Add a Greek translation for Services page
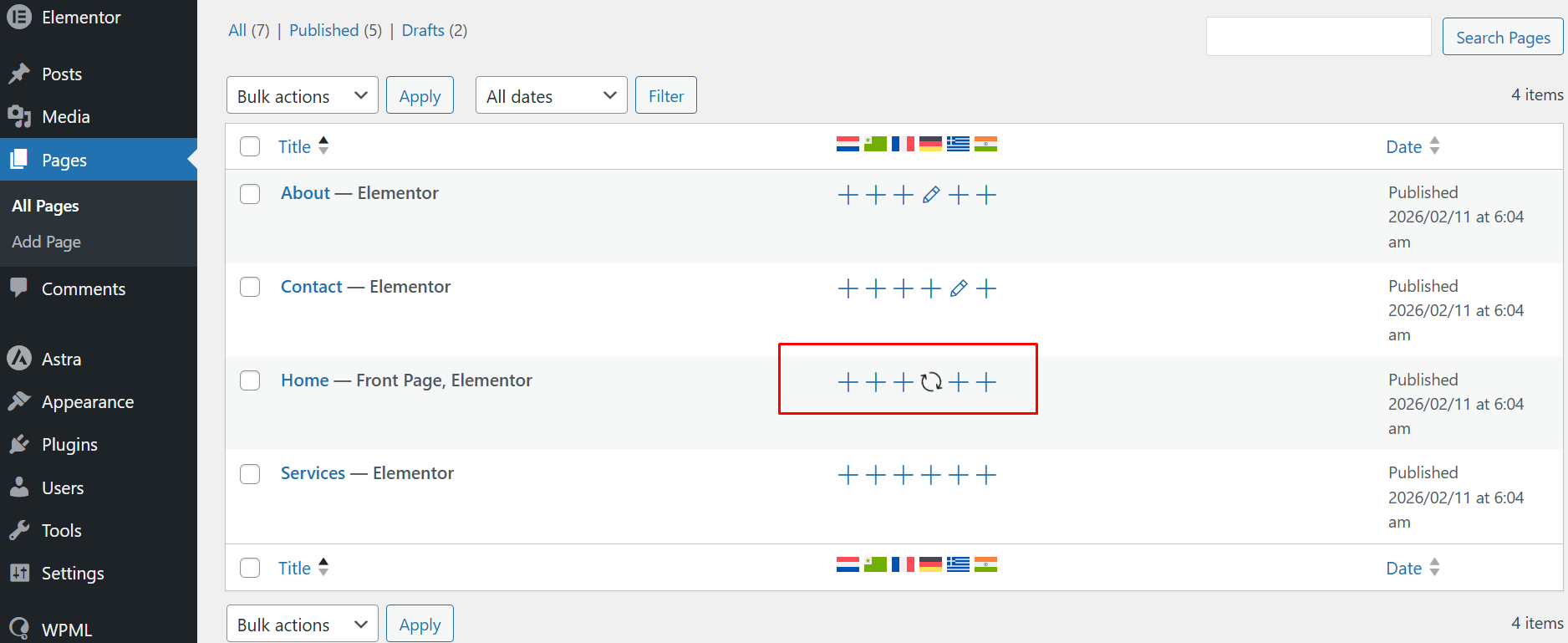This screenshot has width=1568, height=643. 959,476
